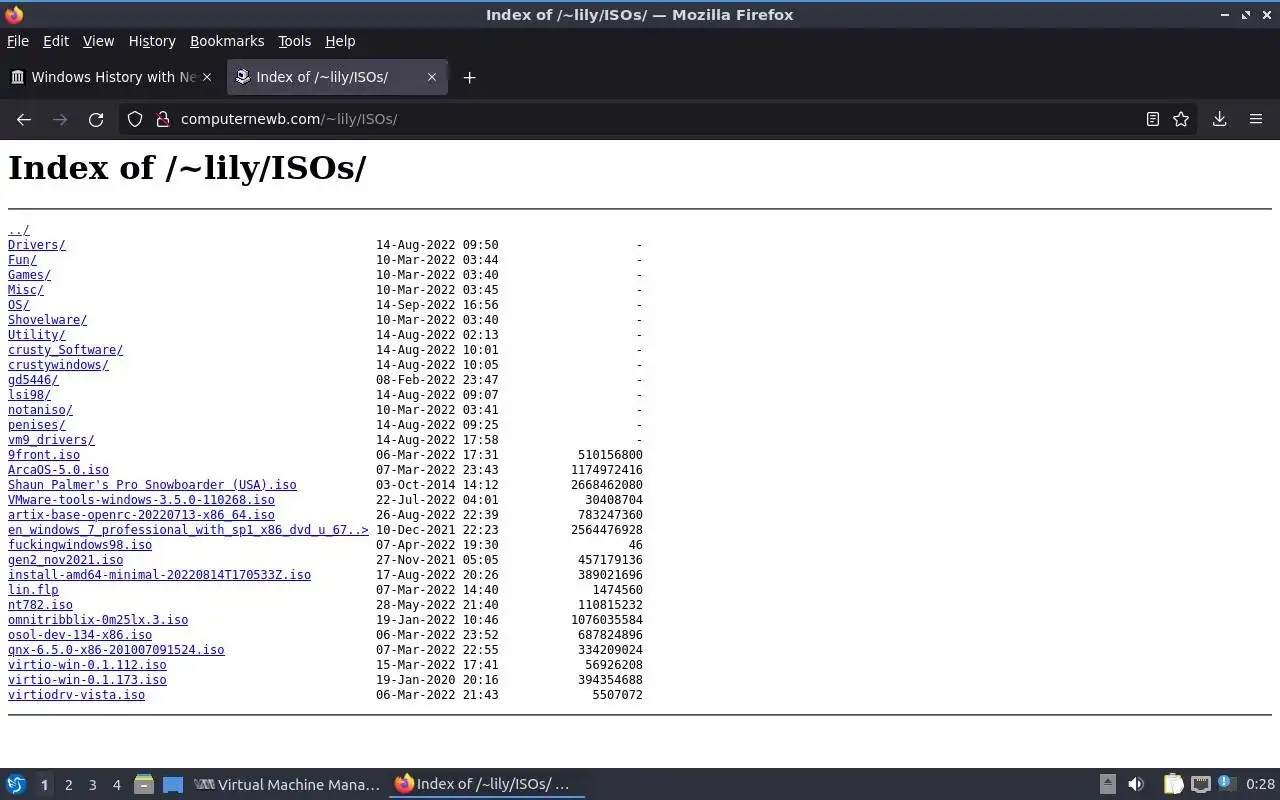1280x800 pixels.
Task: Go up to the parent directory link
Action: 19,230
